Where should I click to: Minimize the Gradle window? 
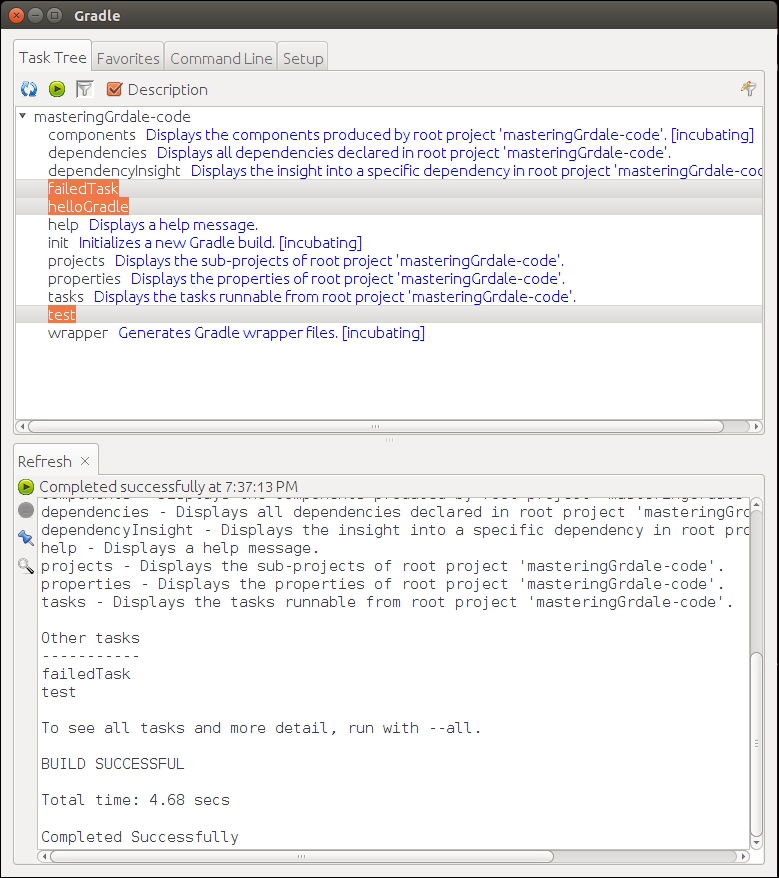[x=35, y=15]
